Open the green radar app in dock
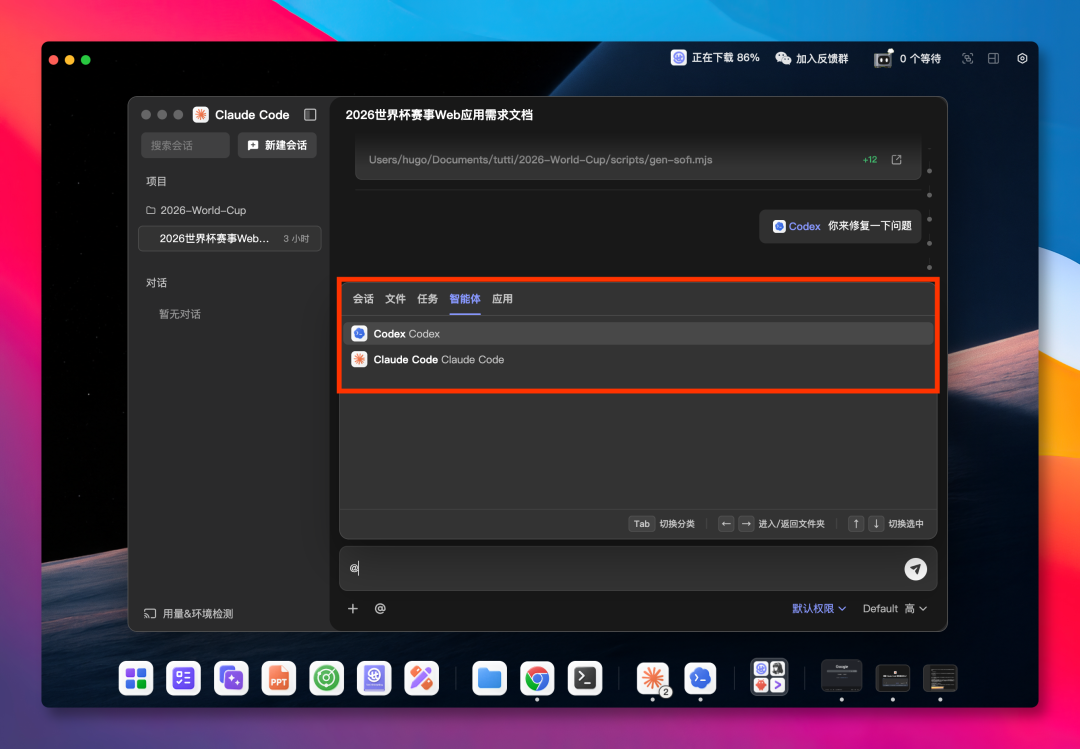1080x749 pixels. pyautogui.click(x=326, y=678)
